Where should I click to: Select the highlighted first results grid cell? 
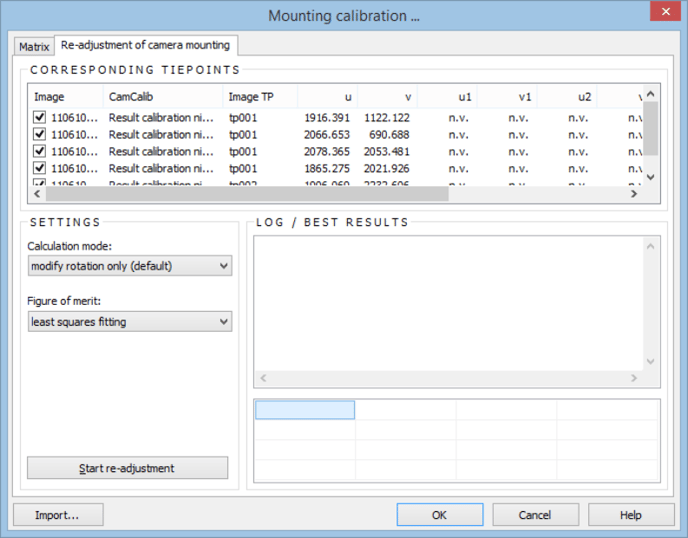coord(304,410)
